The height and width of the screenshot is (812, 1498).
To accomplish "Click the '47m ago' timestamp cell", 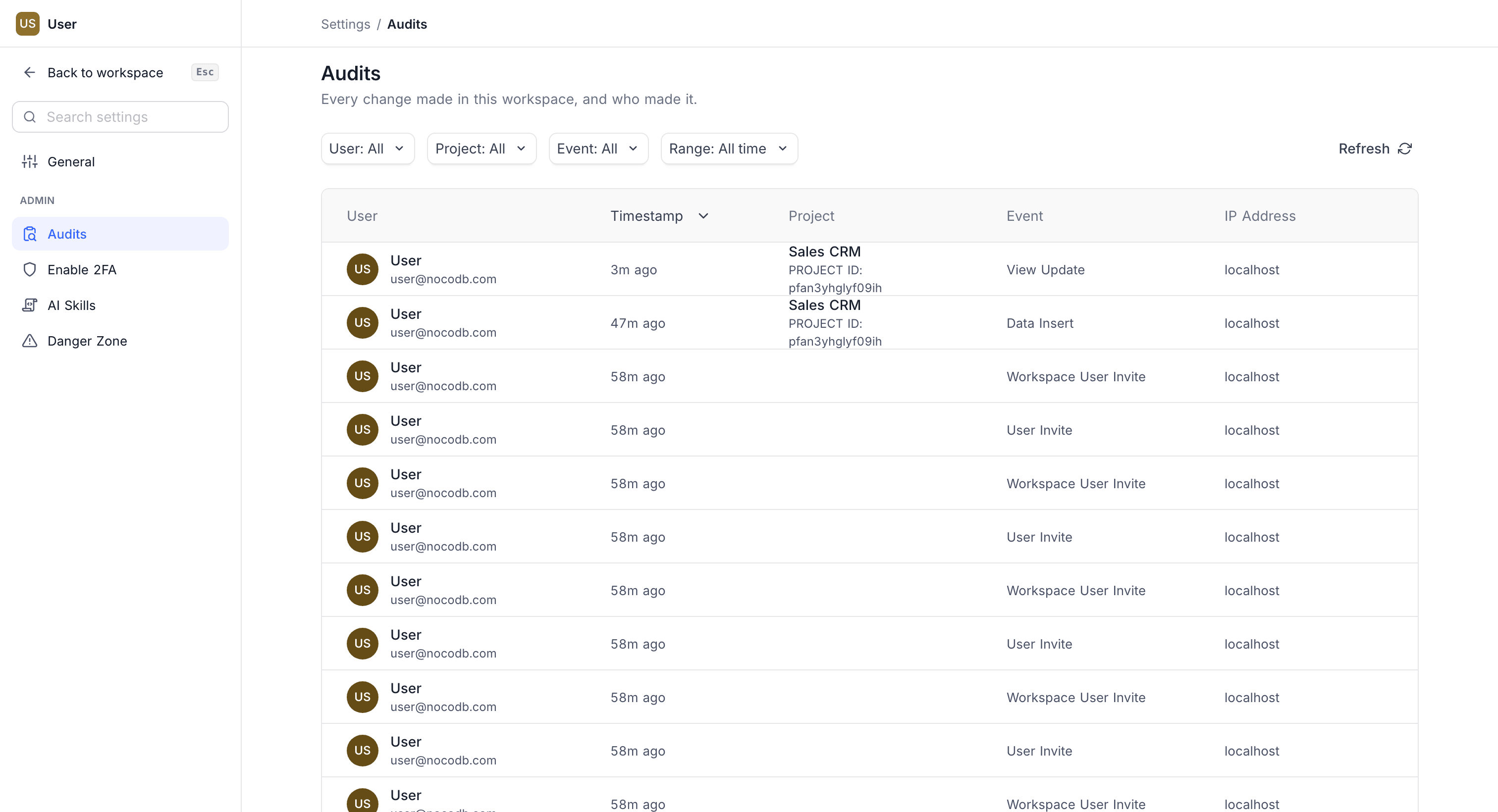I will coord(638,323).
